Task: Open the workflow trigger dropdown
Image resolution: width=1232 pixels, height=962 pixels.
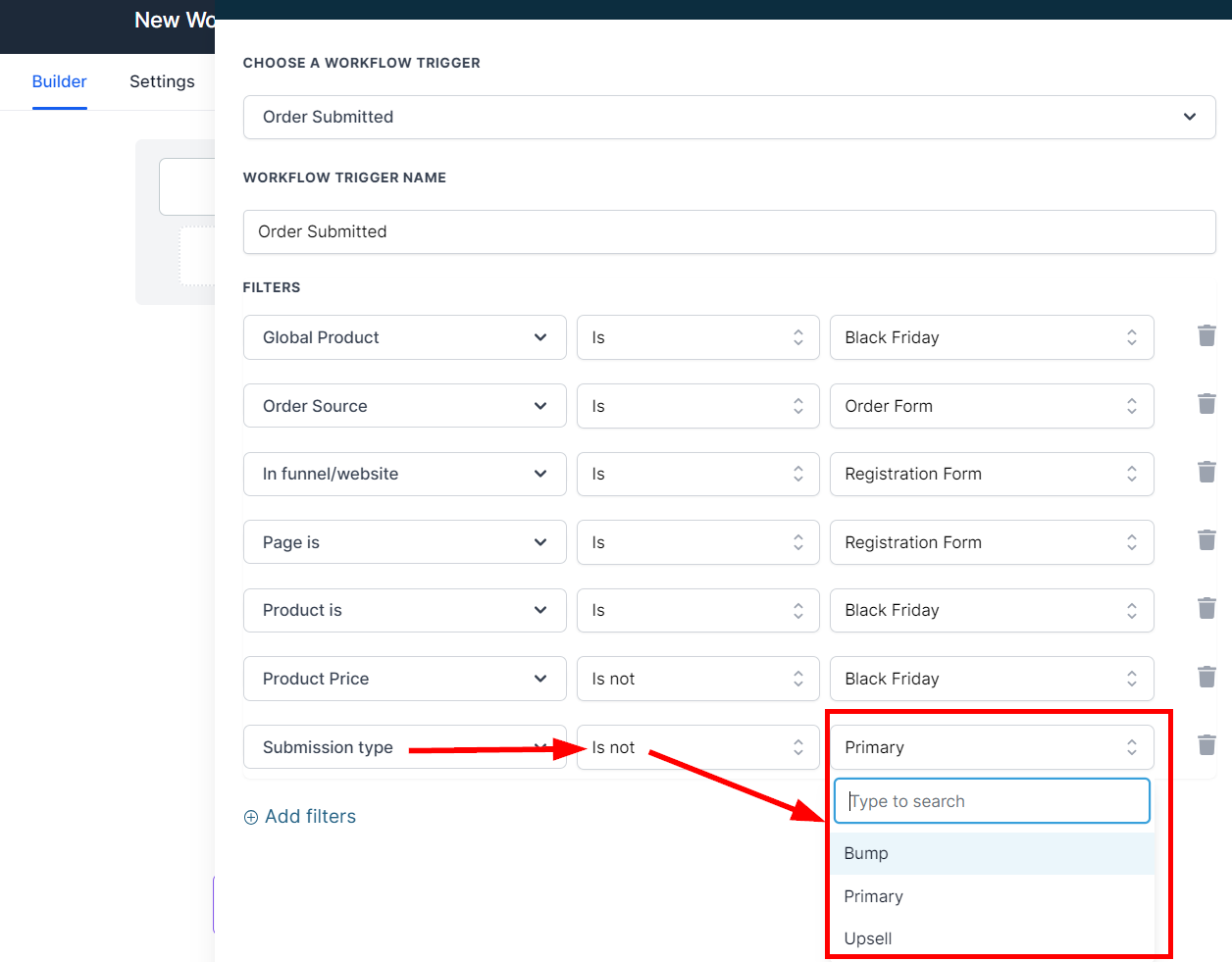Action: pyautogui.click(x=729, y=117)
